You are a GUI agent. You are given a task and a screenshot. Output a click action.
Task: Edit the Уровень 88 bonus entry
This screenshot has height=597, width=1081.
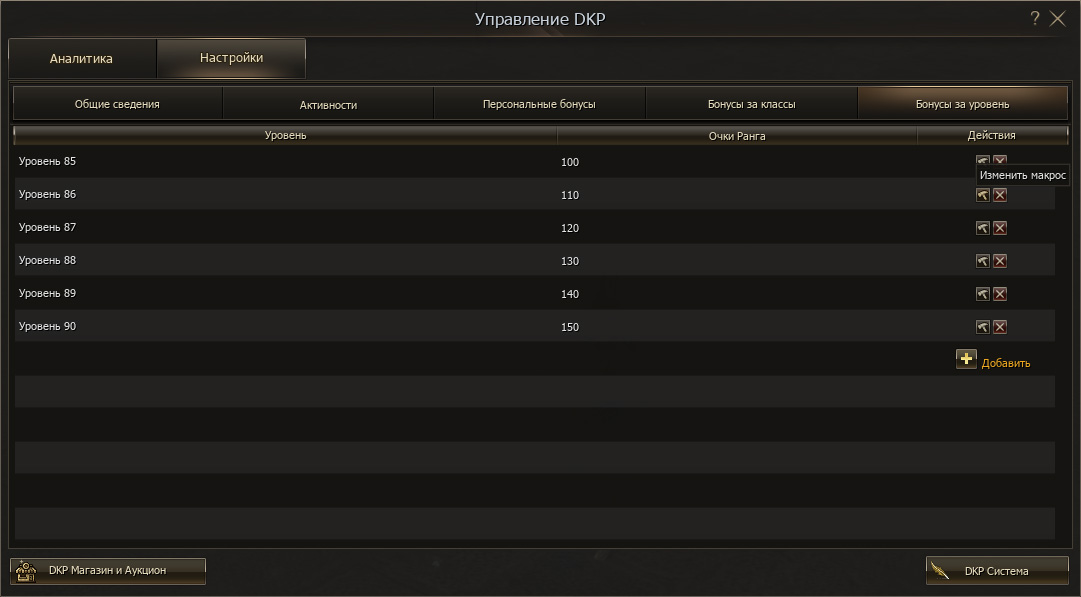(982, 261)
